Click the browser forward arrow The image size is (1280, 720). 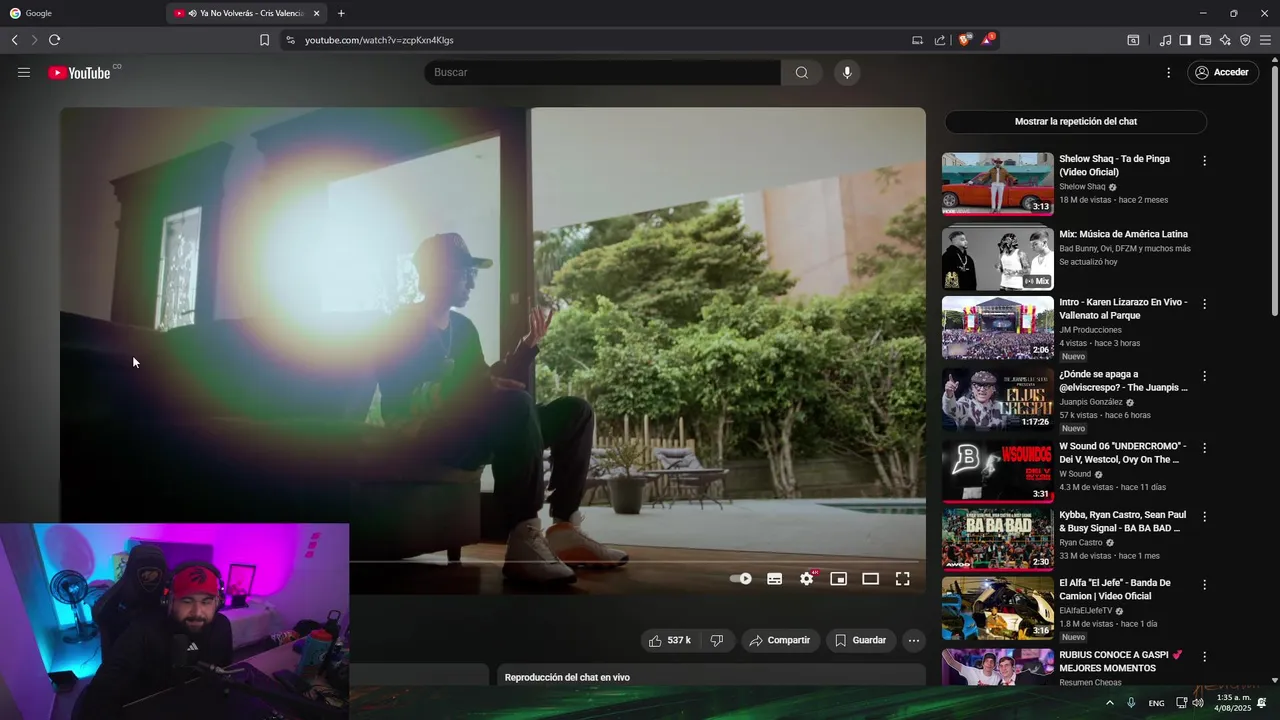pyautogui.click(x=33, y=40)
